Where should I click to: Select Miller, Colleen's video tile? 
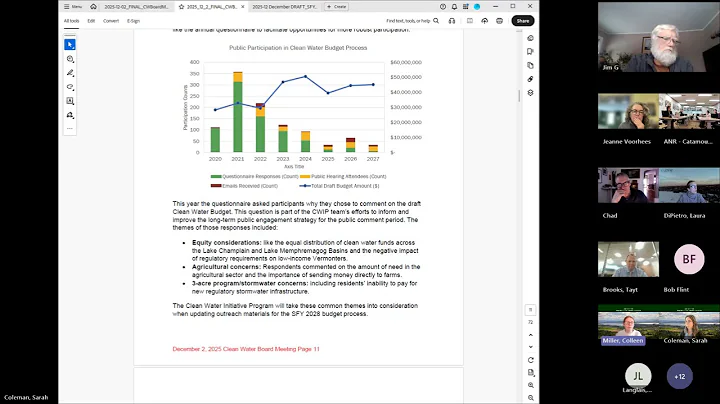coord(628,325)
